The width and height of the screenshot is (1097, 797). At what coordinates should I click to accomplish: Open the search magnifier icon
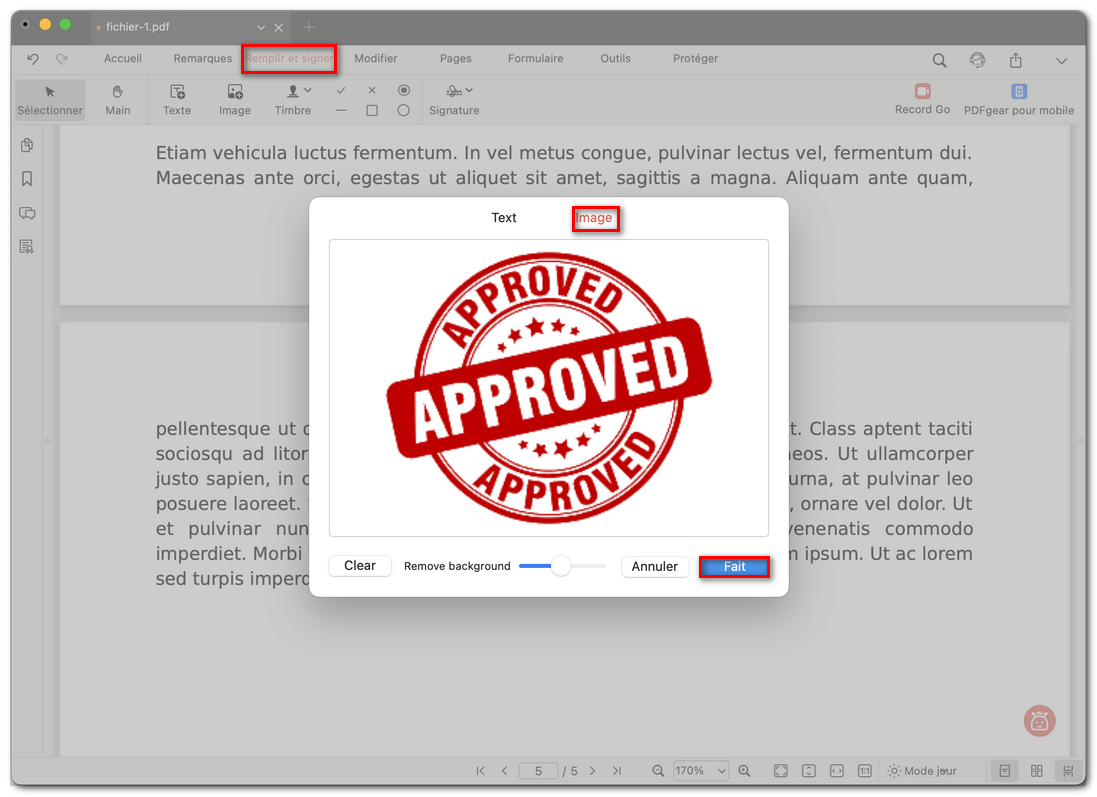pos(939,60)
